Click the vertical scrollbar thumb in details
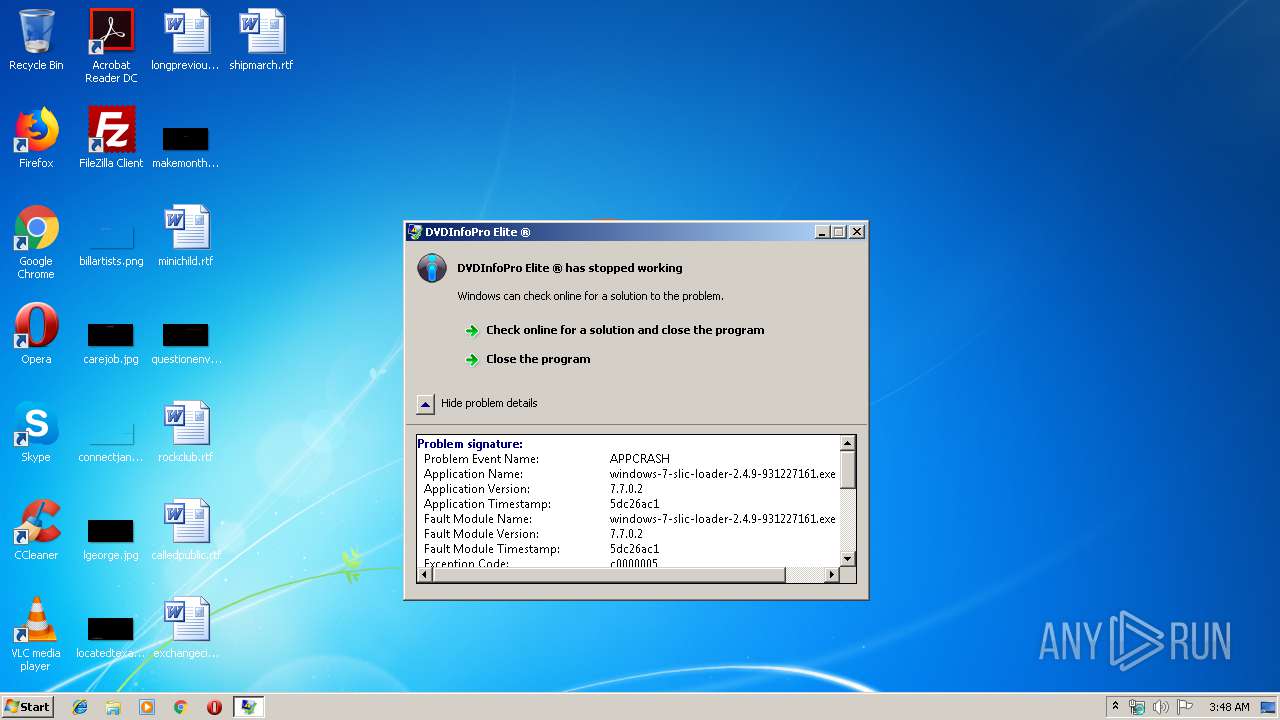 coord(848,469)
